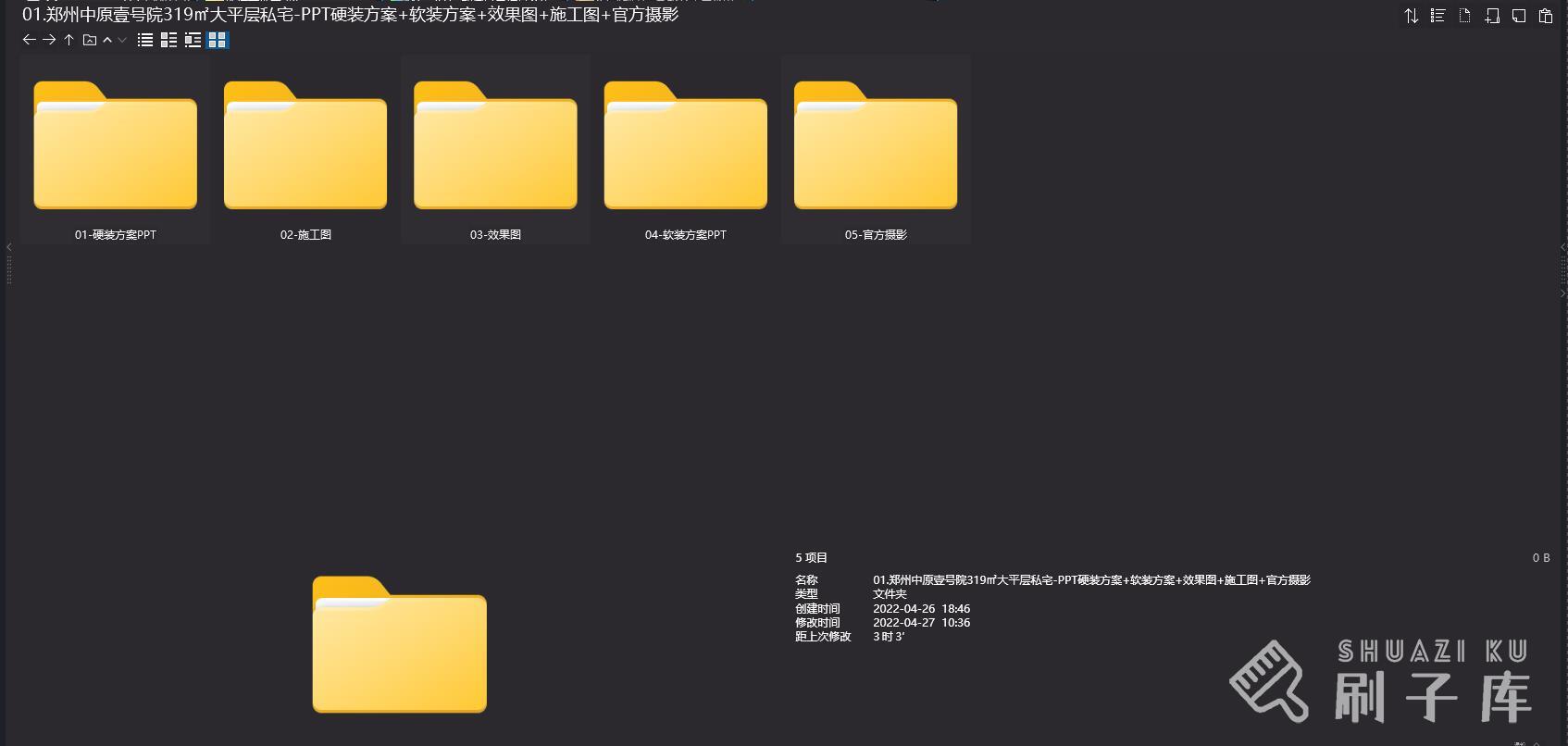Click the folder path title at top
The image size is (1568, 746).
point(351,15)
